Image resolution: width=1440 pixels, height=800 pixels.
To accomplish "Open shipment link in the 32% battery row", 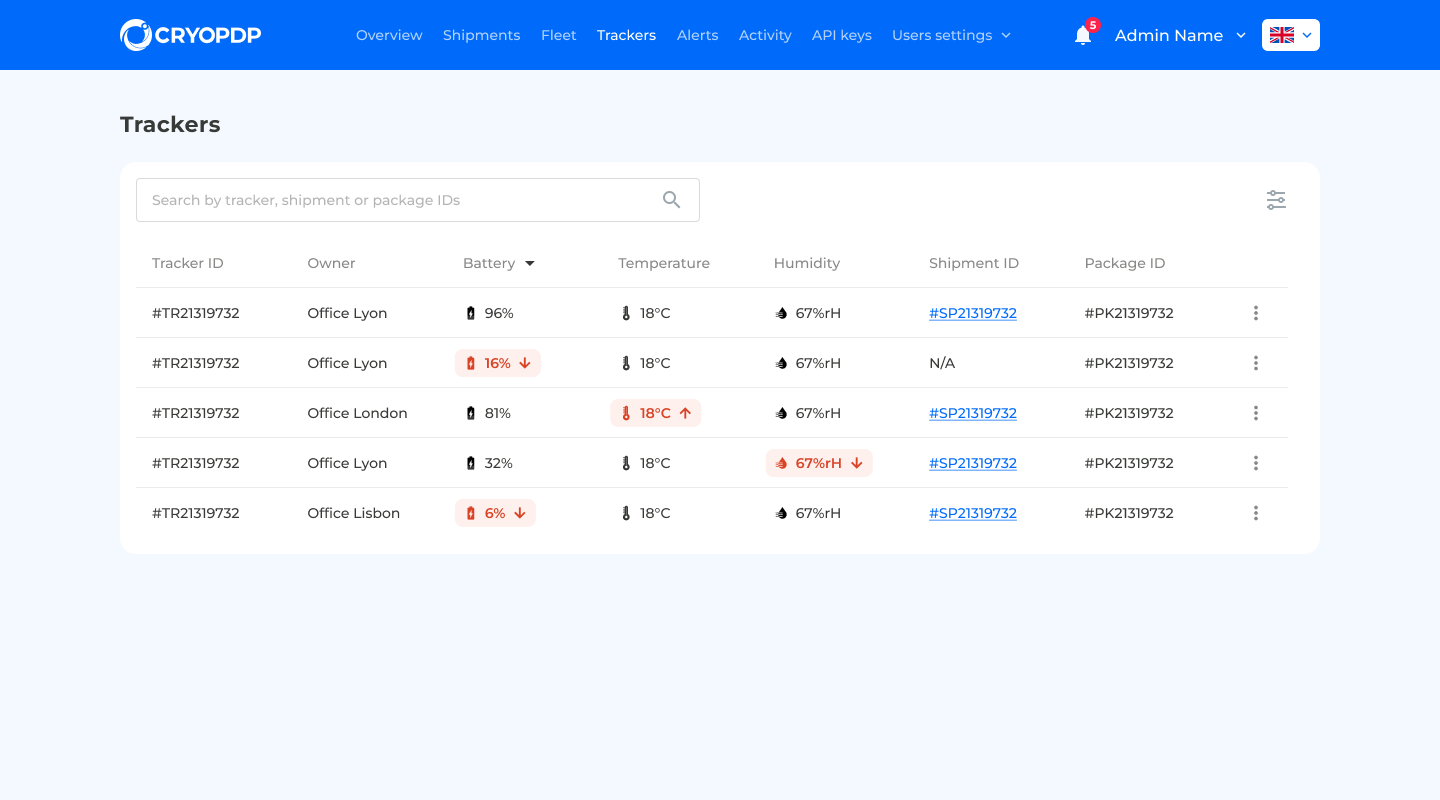I will click(x=973, y=463).
